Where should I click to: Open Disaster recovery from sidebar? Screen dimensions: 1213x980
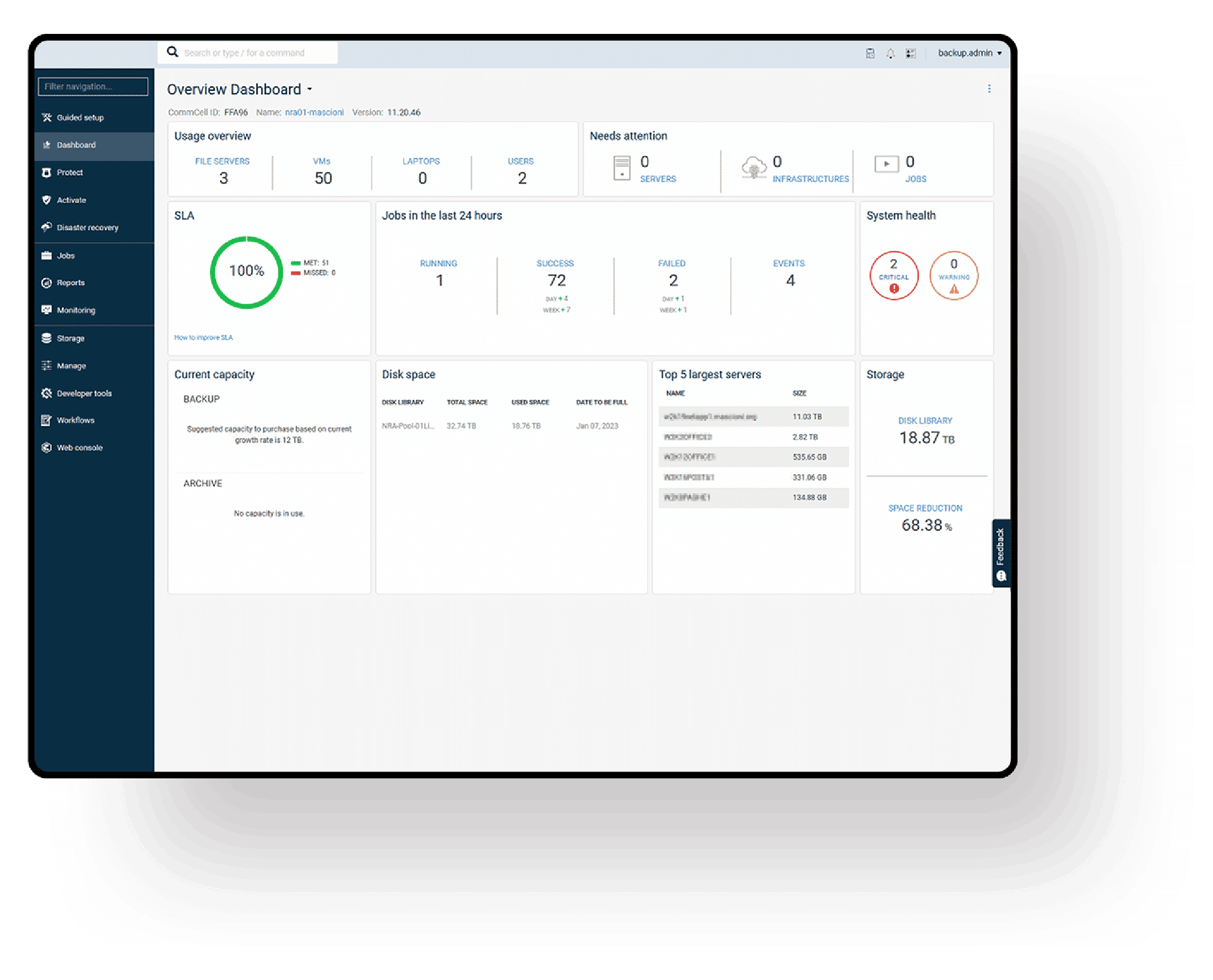click(x=87, y=228)
